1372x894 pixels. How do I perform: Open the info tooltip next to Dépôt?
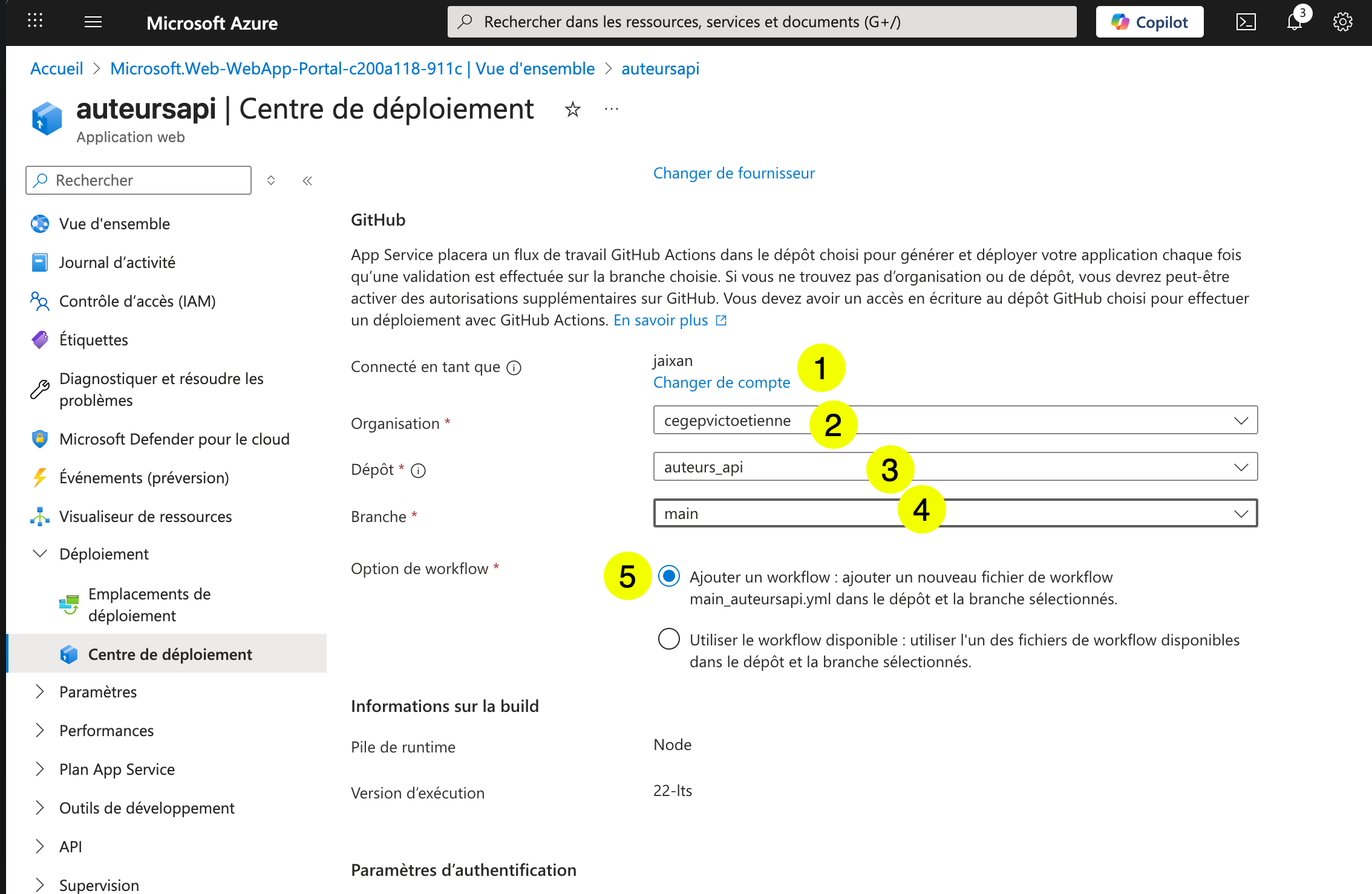click(419, 470)
